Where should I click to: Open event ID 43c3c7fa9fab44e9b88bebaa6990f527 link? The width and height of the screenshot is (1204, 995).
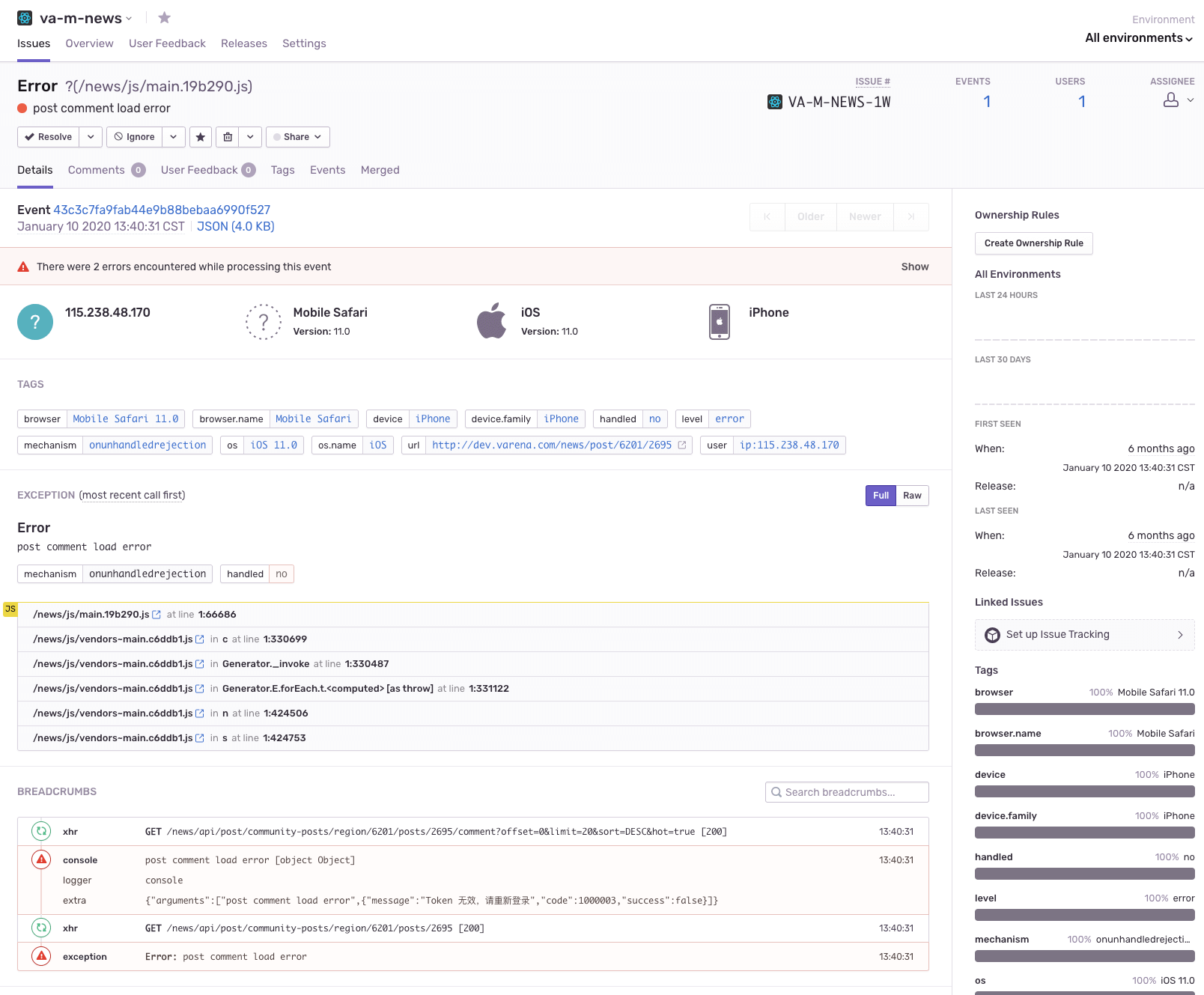162,210
